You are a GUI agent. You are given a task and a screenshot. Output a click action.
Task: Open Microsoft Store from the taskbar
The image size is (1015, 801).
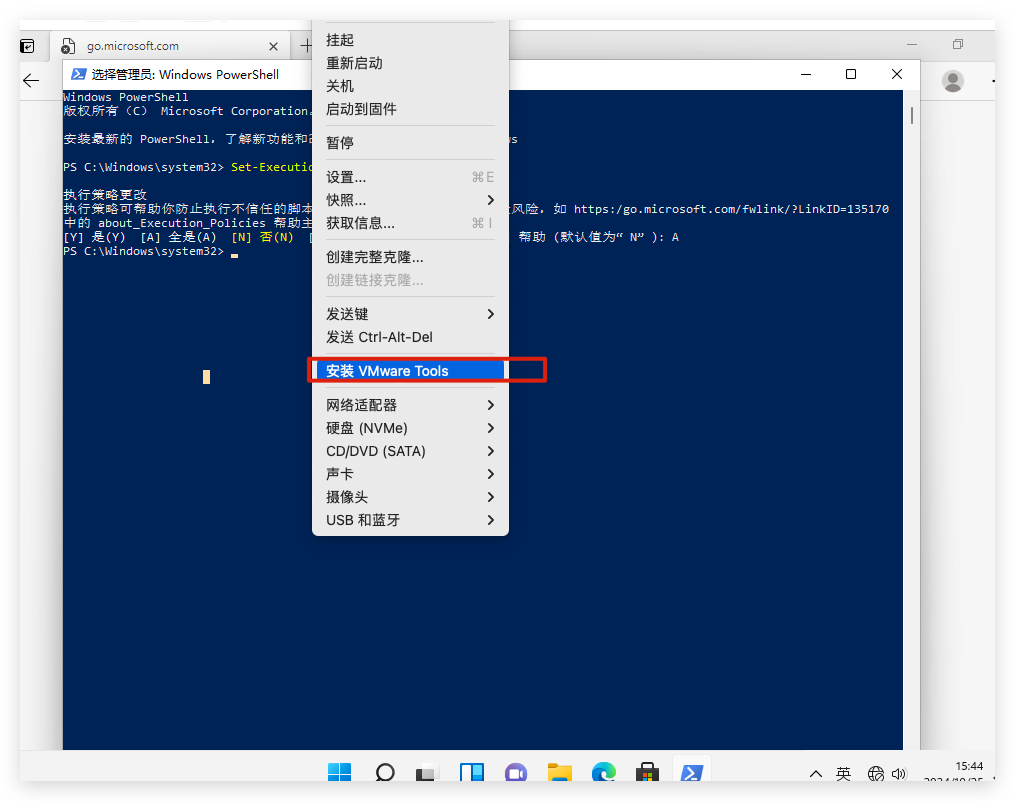647,772
